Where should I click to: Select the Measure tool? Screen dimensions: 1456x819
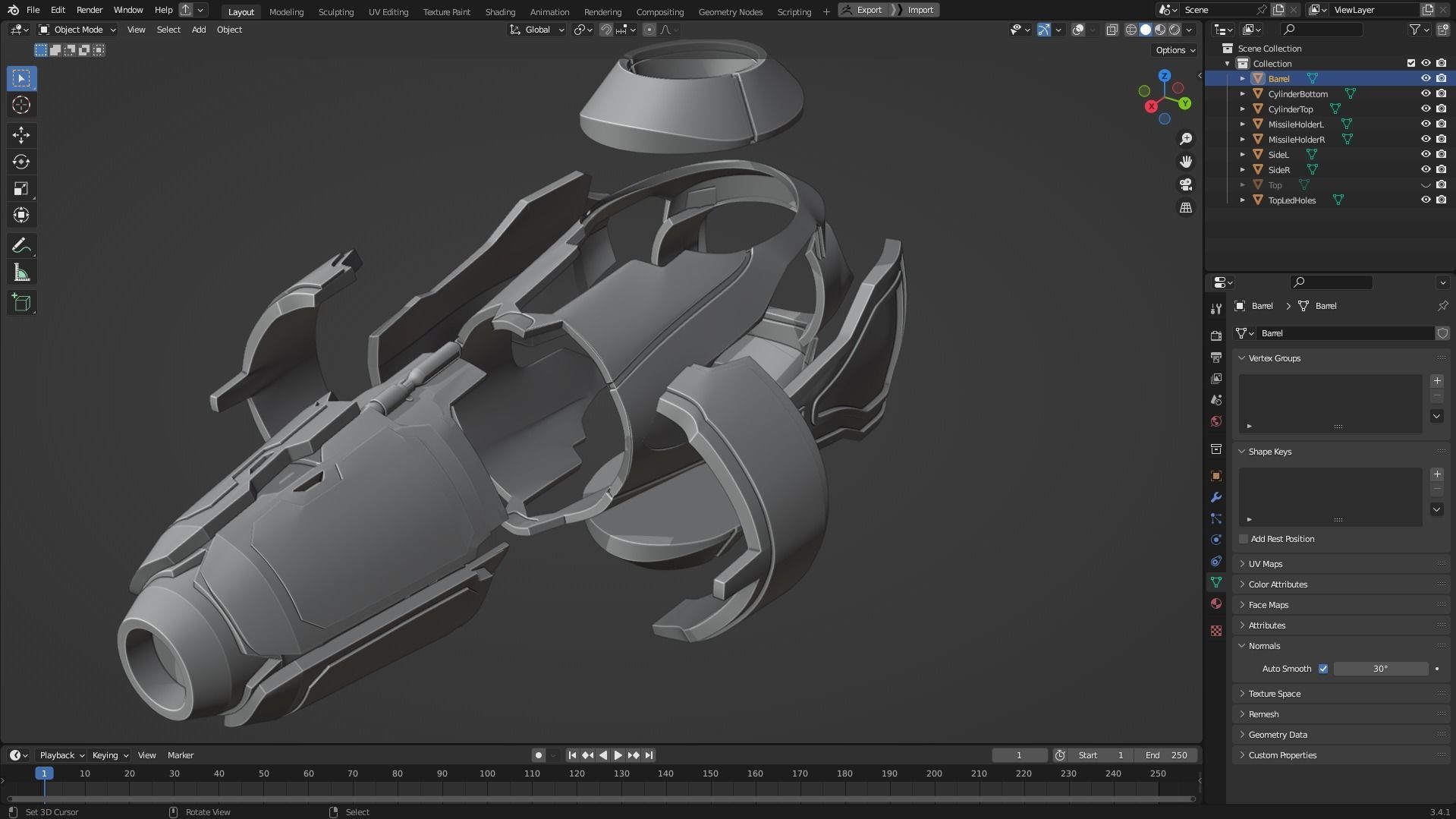[21, 272]
